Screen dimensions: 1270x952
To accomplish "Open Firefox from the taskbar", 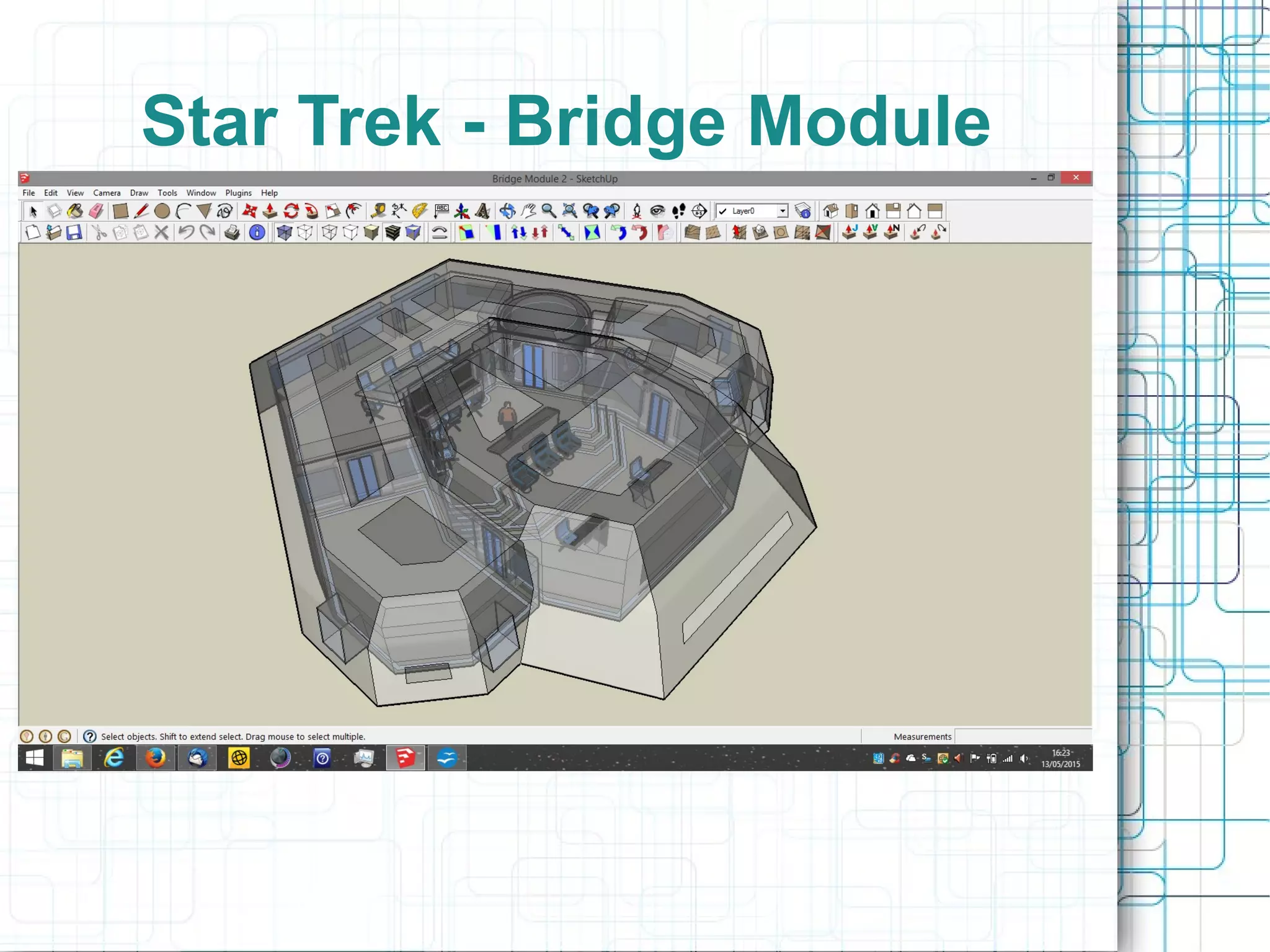I will click(x=156, y=758).
